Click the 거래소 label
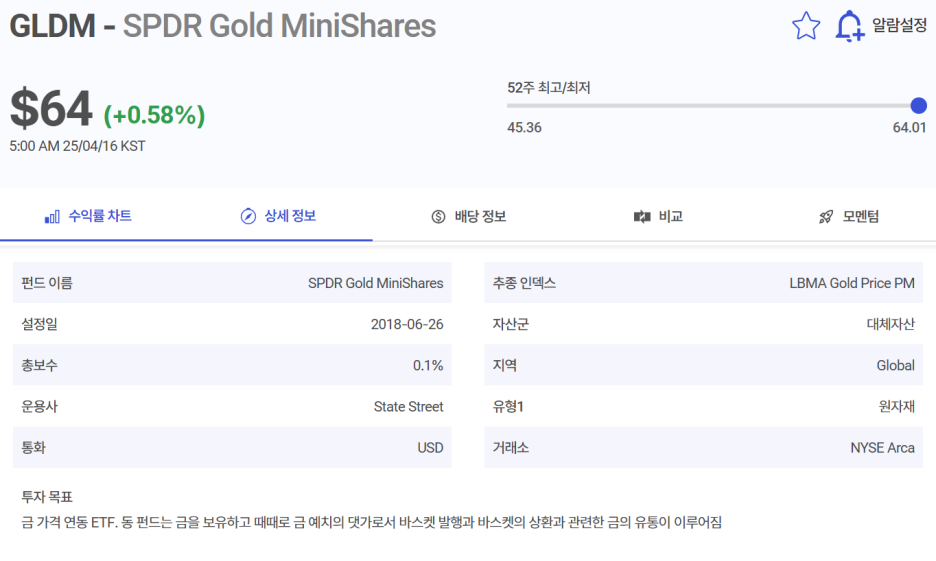 pyautogui.click(x=510, y=448)
